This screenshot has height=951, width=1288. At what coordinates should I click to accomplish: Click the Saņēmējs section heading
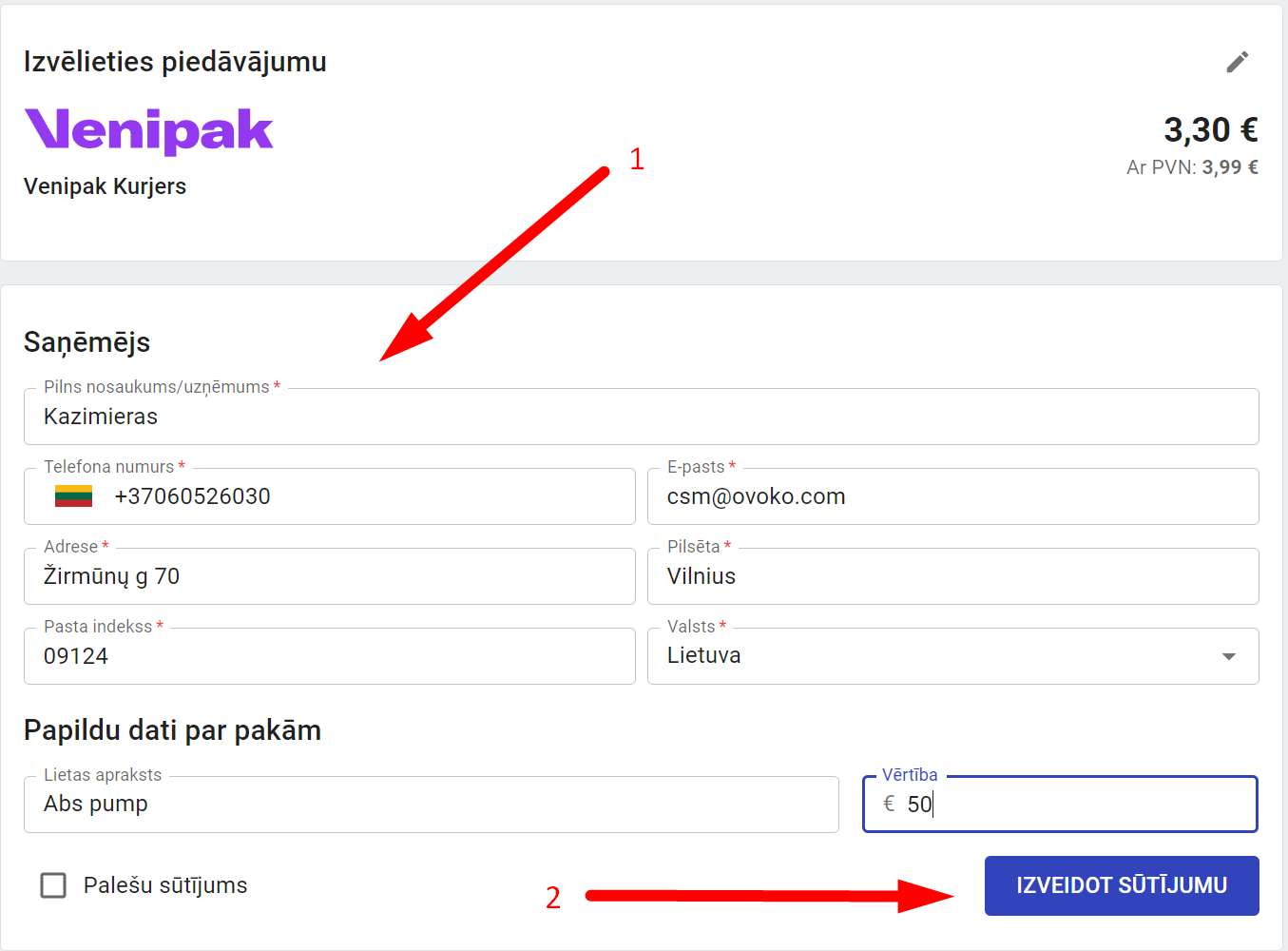(x=87, y=342)
